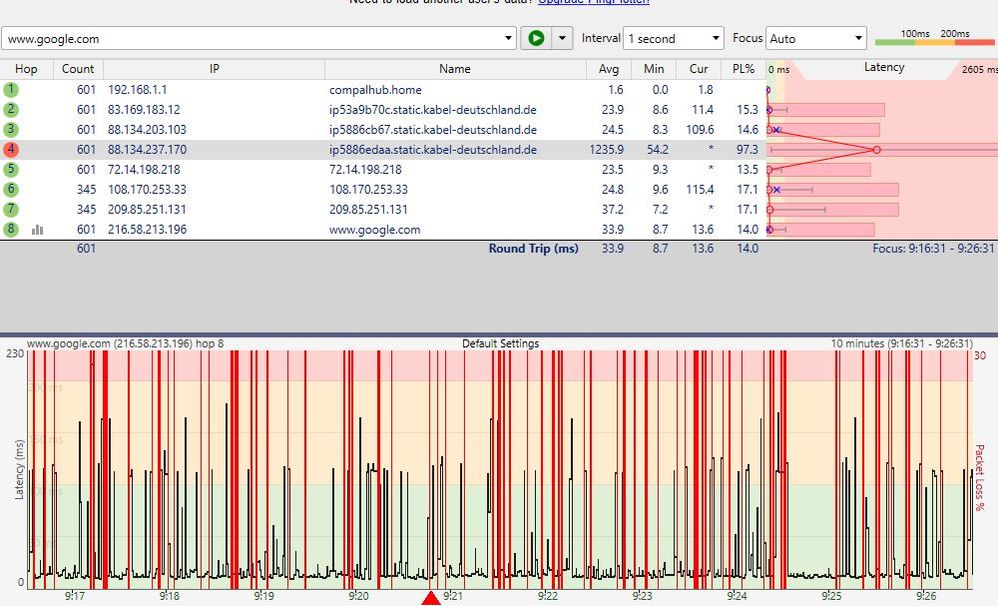
Task: Open the target address history dropdown arrow
Action: pyautogui.click(x=510, y=39)
